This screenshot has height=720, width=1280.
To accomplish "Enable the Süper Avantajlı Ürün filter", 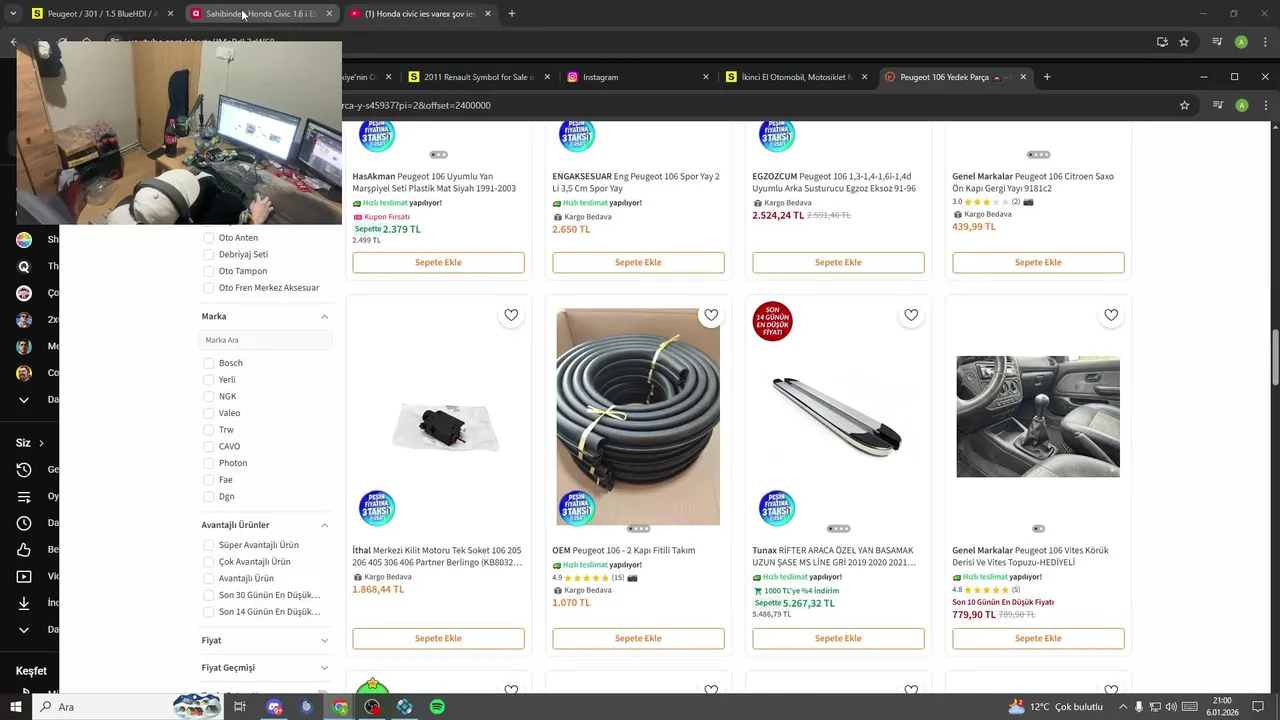I will click(208, 545).
